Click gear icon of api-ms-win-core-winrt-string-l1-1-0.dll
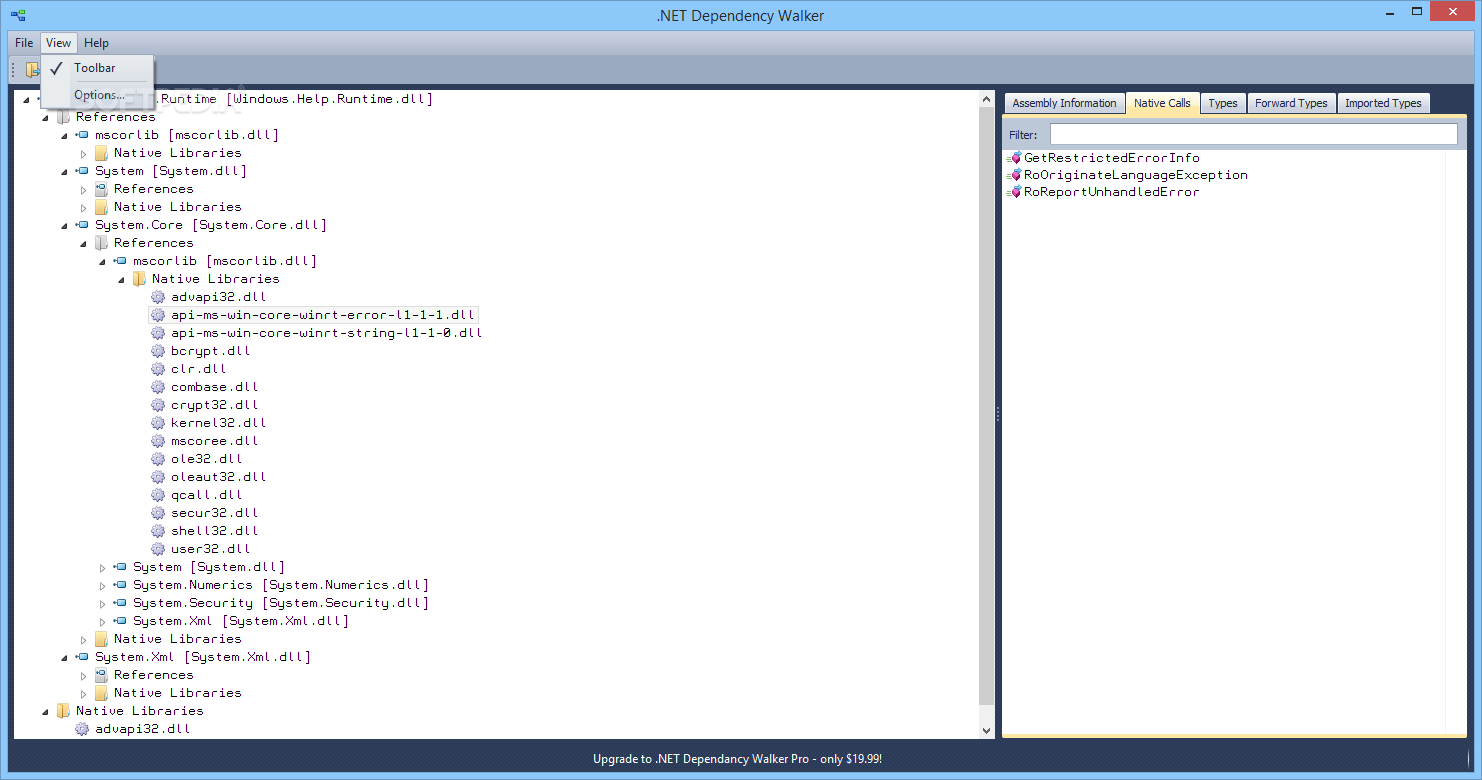The image size is (1482, 780). (158, 333)
